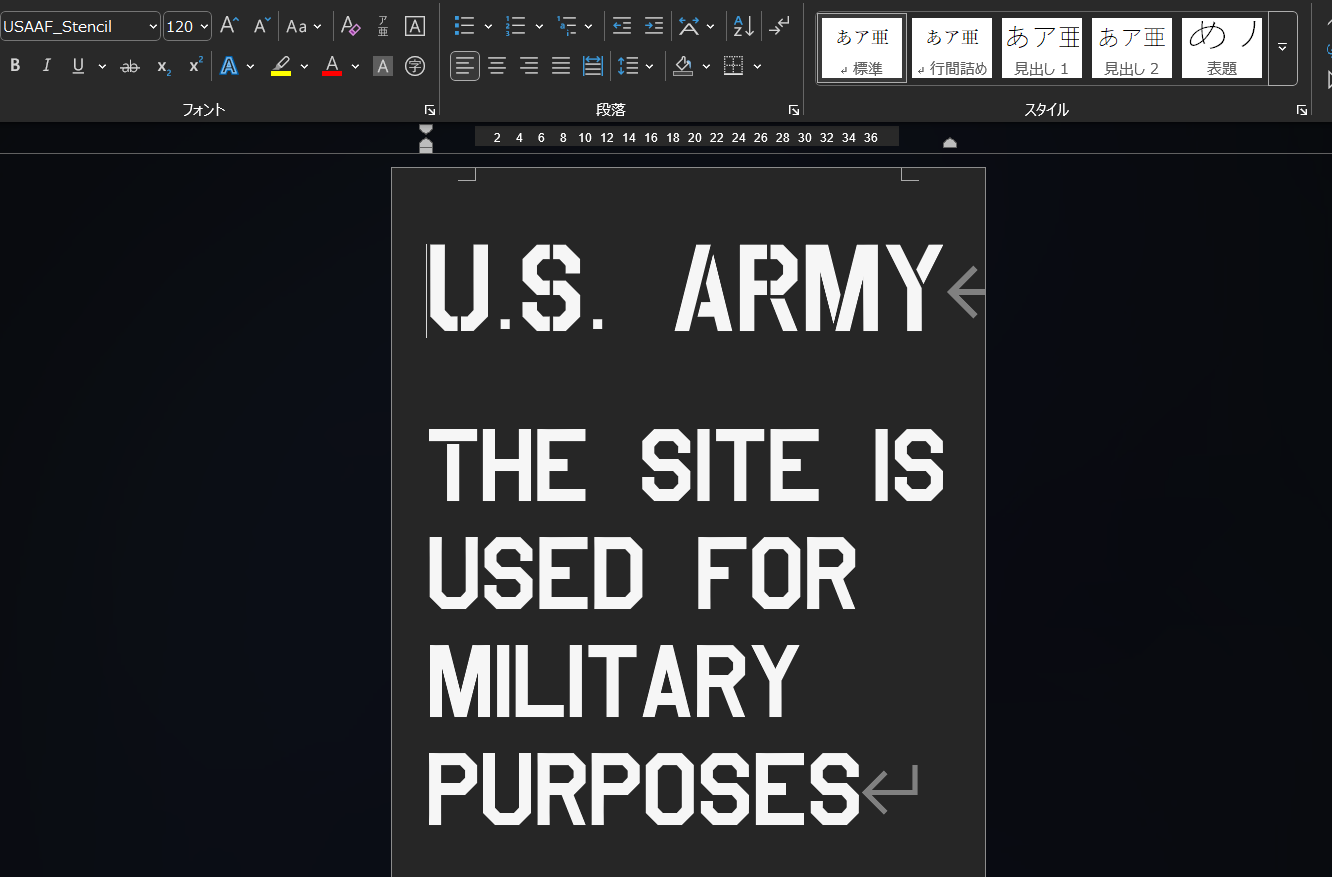Toggle character shading
Viewport: 1332px width, 877px height.
coord(382,66)
